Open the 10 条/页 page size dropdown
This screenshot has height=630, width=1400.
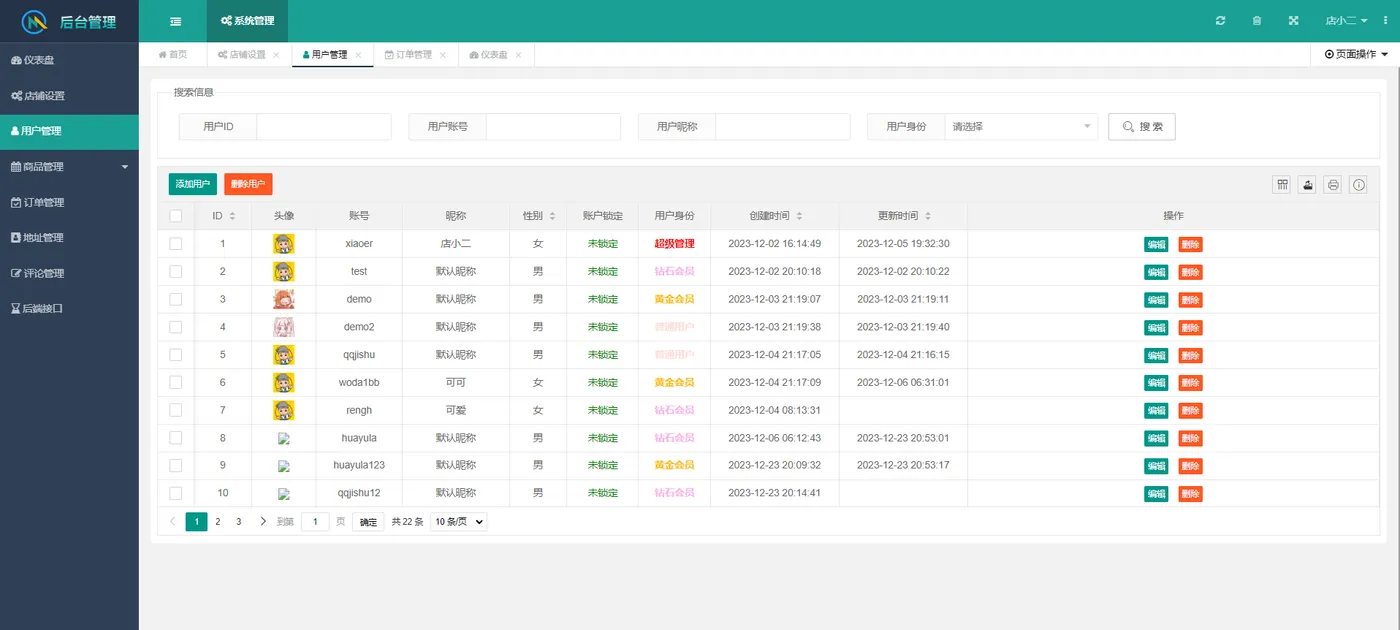pyautogui.click(x=458, y=521)
